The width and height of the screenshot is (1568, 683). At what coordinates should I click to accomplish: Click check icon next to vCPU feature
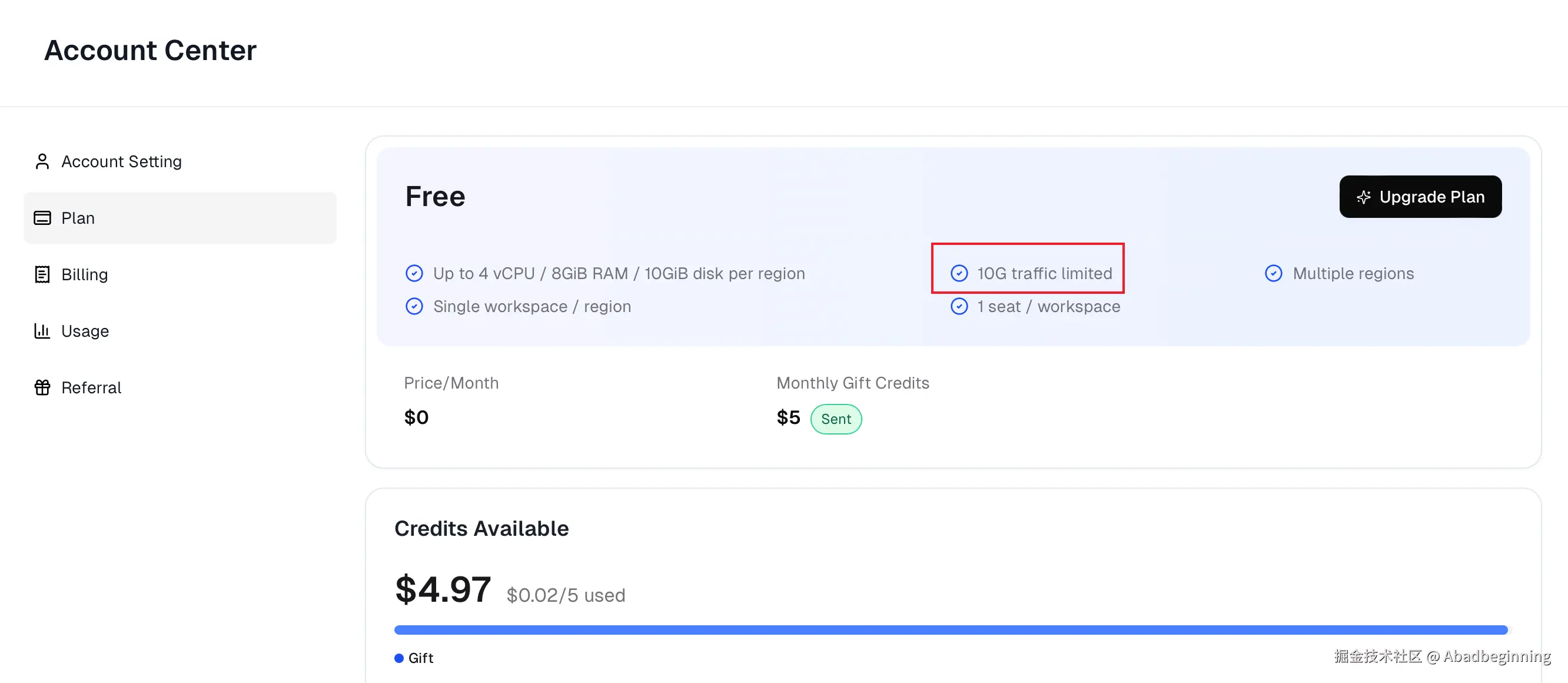pyautogui.click(x=414, y=273)
